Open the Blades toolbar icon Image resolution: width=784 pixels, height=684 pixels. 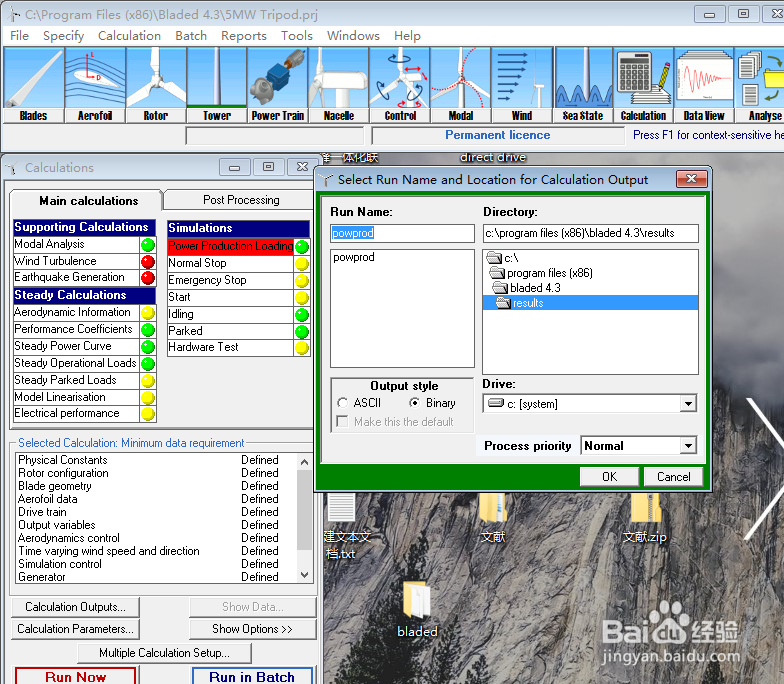(x=34, y=85)
